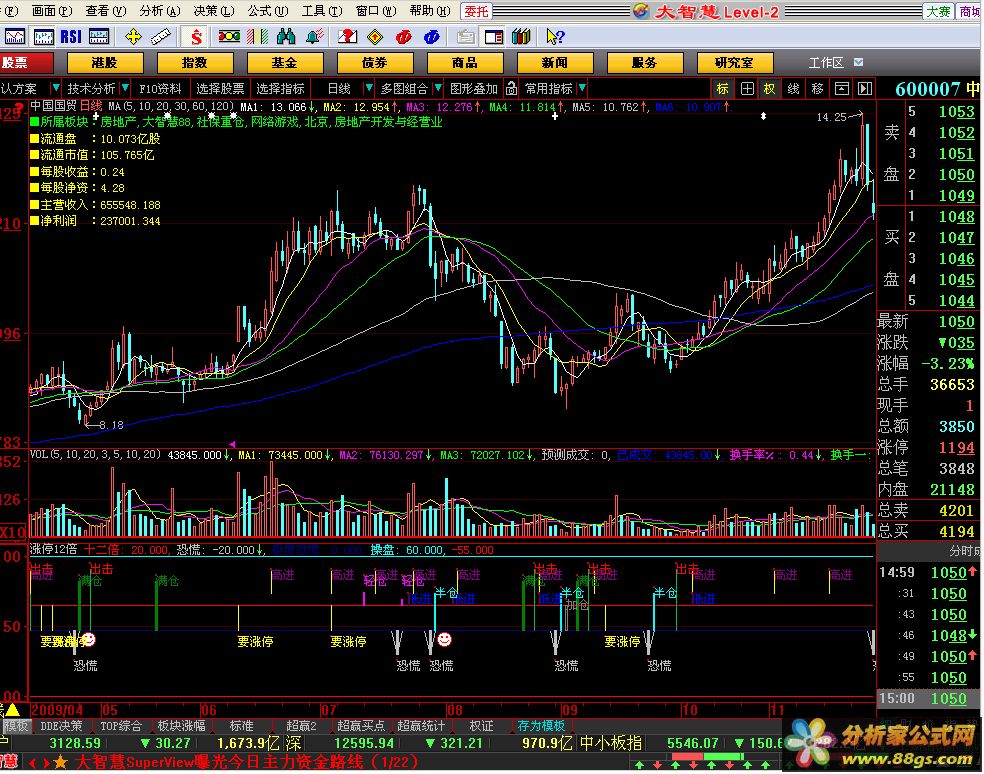Click the smiley face marker near 08
The width and height of the screenshot is (984, 774).
pyautogui.click(x=444, y=639)
